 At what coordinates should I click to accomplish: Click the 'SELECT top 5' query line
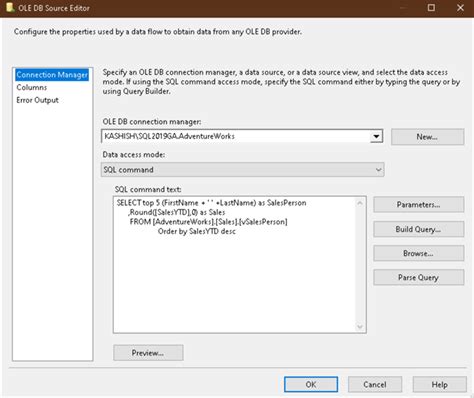coord(211,203)
